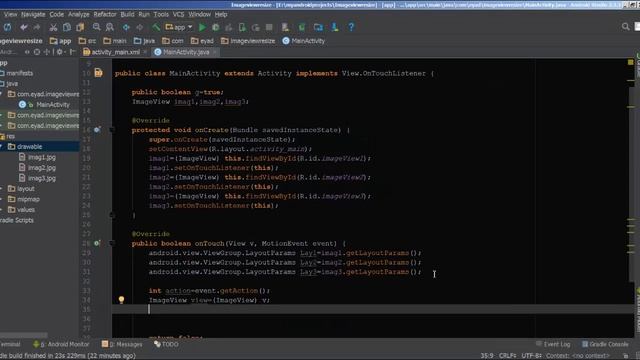
Task: Open the Refactor menu
Action: [x=105, y=14]
